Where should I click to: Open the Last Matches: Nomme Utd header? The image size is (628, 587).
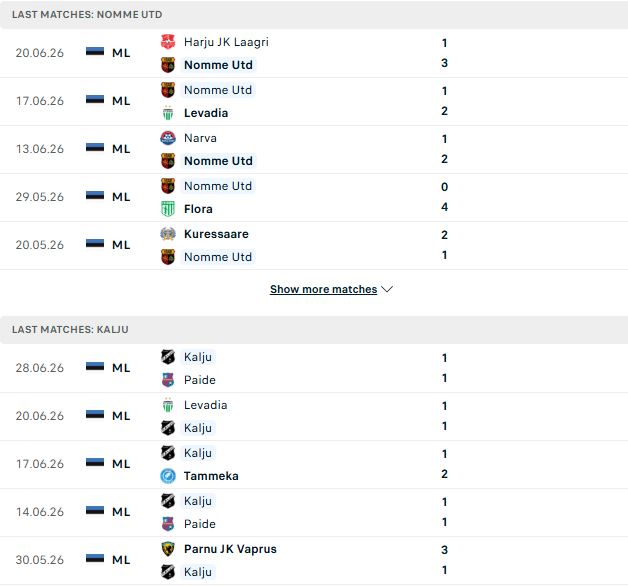pyautogui.click(x=314, y=14)
